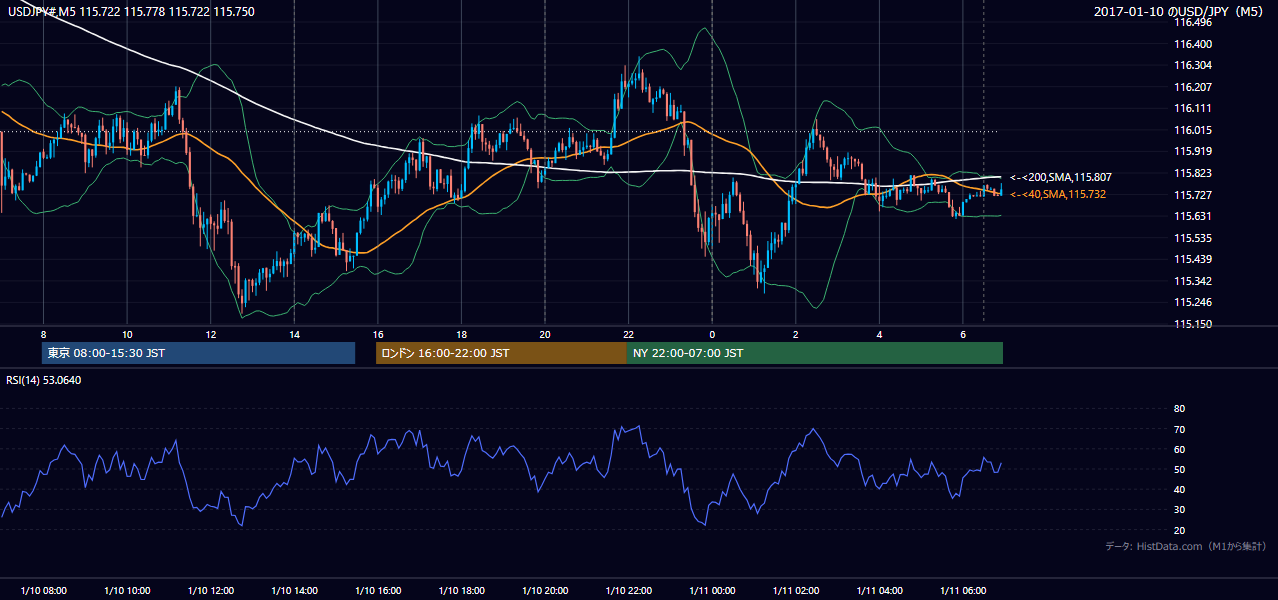Screen dimensions: 1278x600
Task: Click the 40 SMA label 115.732
Action: coord(1058,194)
